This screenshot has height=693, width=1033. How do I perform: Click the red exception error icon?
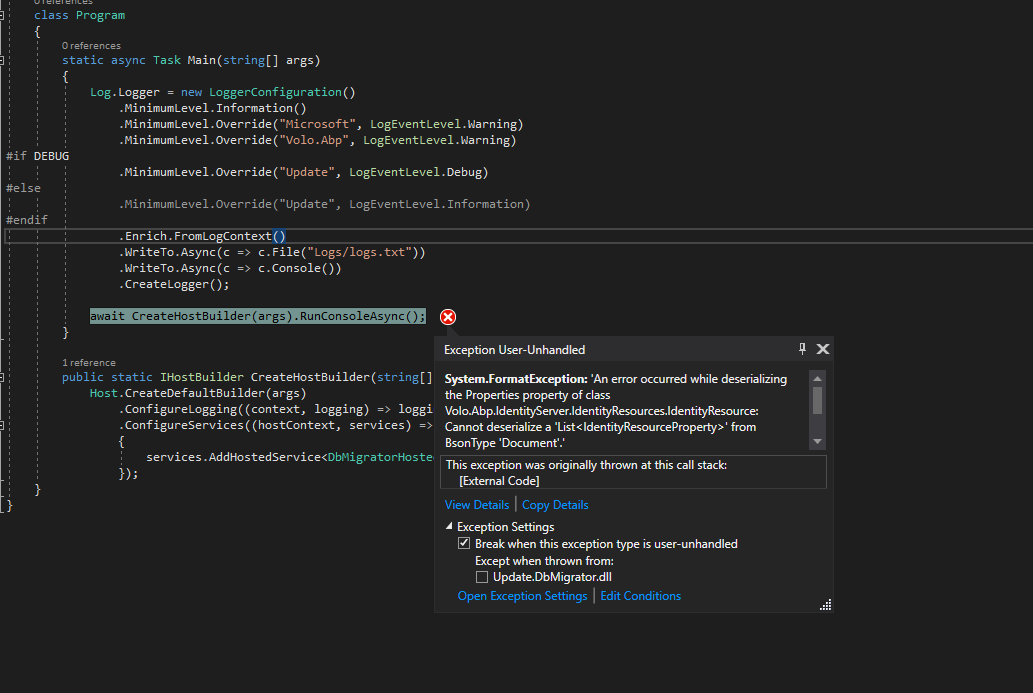(x=448, y=317)
